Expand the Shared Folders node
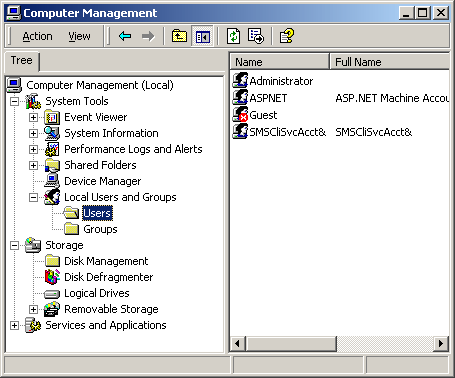Image resolution: width=455 pixels, height=378 pixels. pyautogui.click(x=33, y=165)
